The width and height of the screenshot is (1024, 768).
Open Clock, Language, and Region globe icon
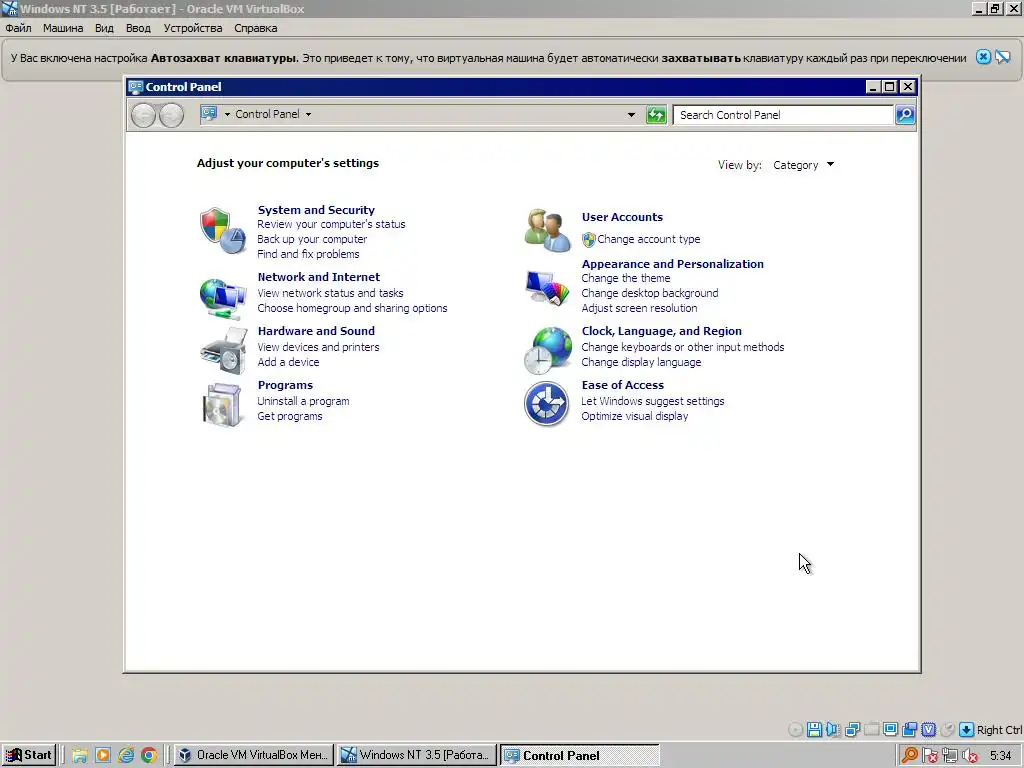[x=548, y=351]
